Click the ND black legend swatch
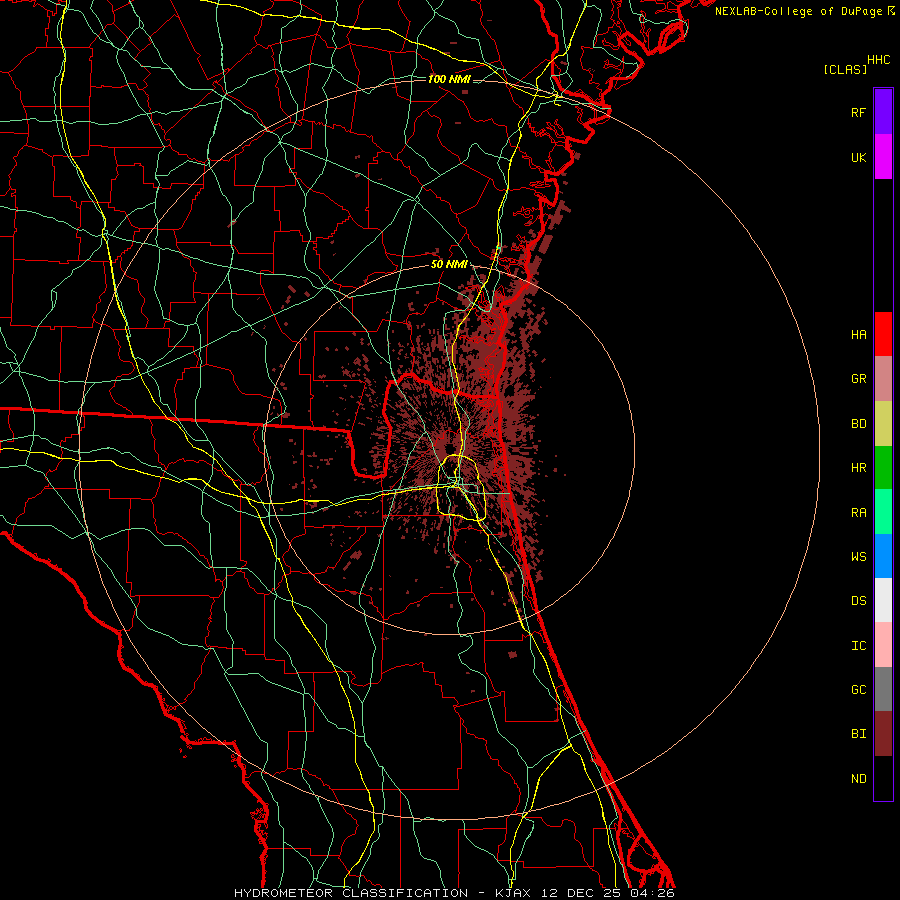 [x=883, y=778]
